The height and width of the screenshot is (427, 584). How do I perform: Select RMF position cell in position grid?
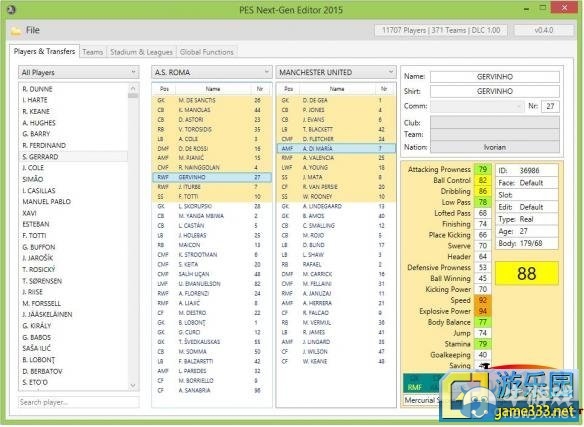(x=415, y=388)
